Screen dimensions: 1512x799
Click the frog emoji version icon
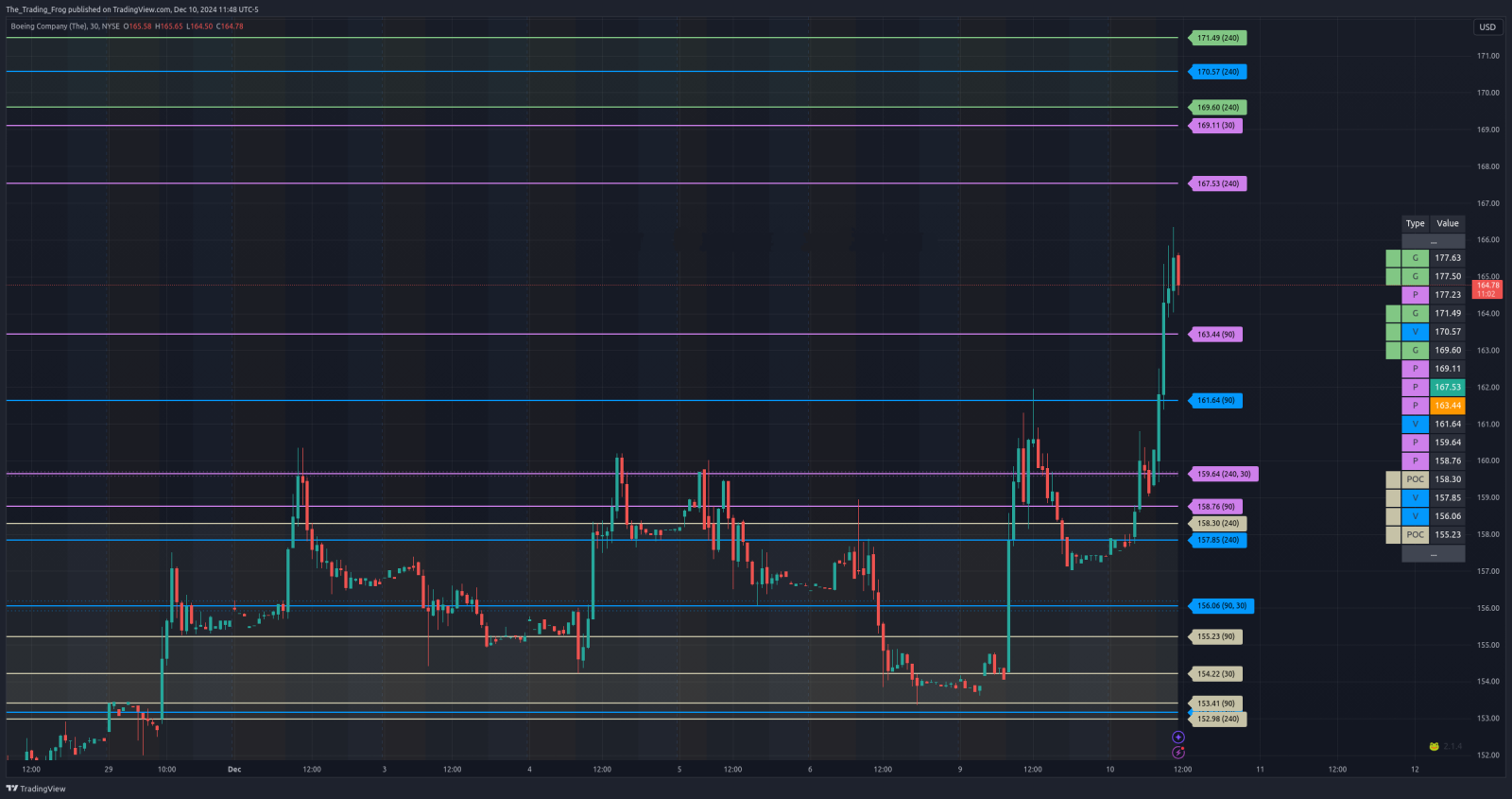click(x=1434, y=746)
